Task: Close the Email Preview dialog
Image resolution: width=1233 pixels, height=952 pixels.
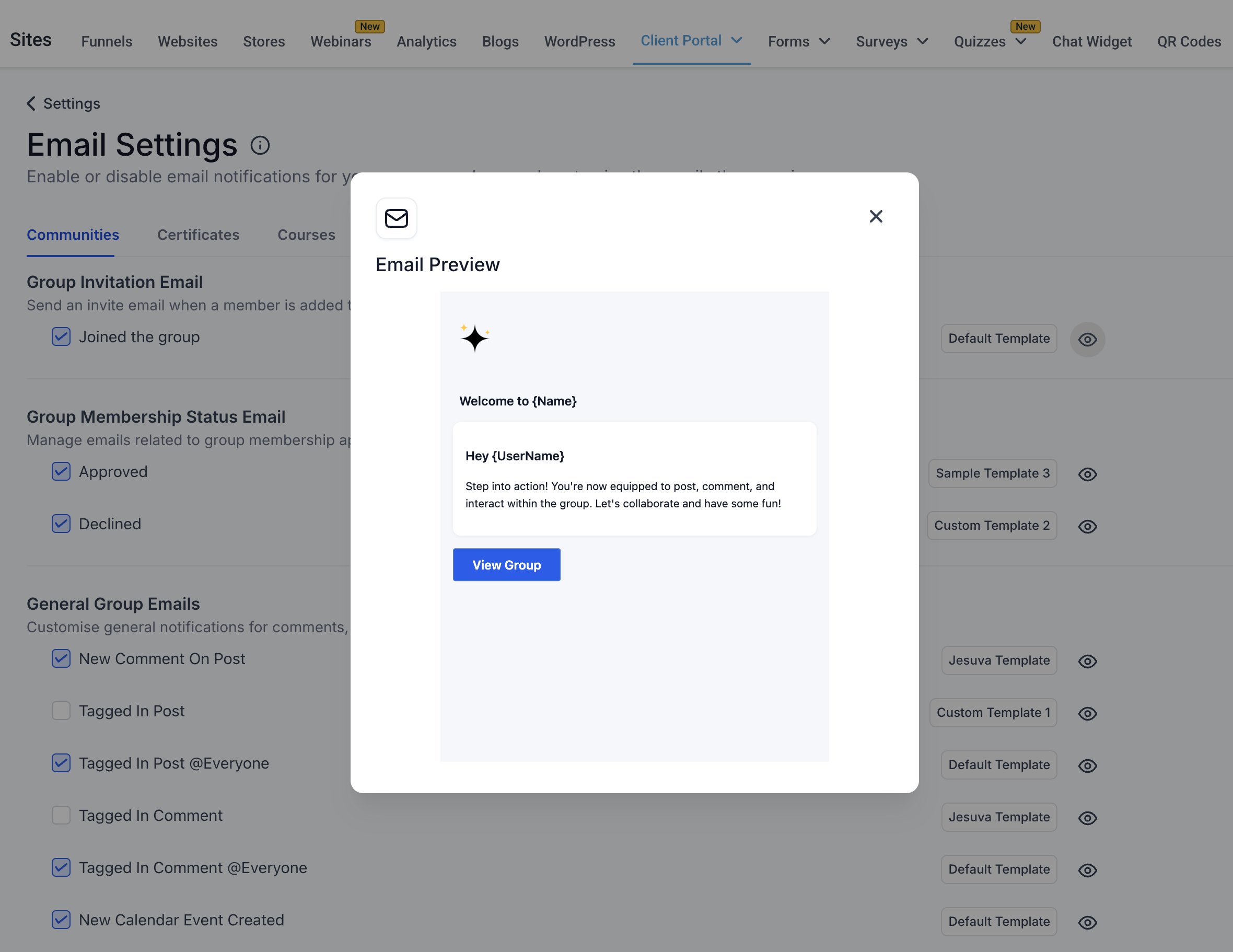Action: (876, 216)
